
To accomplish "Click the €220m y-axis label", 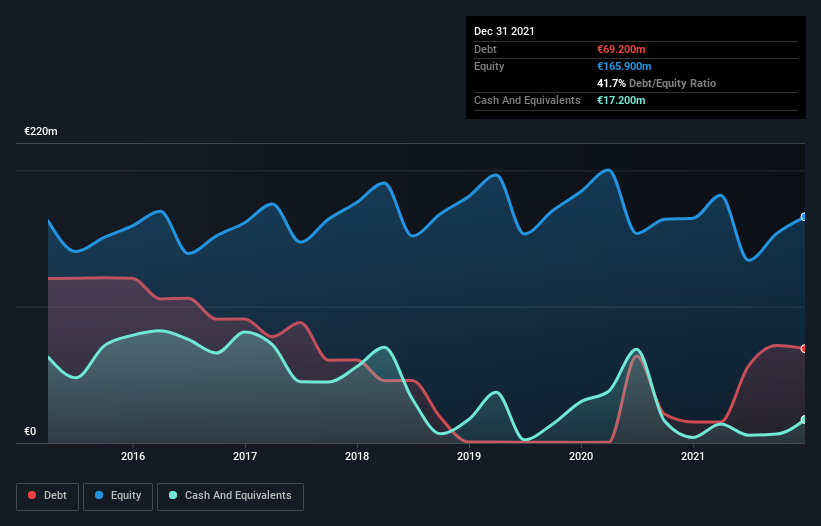I will point(41,131).
